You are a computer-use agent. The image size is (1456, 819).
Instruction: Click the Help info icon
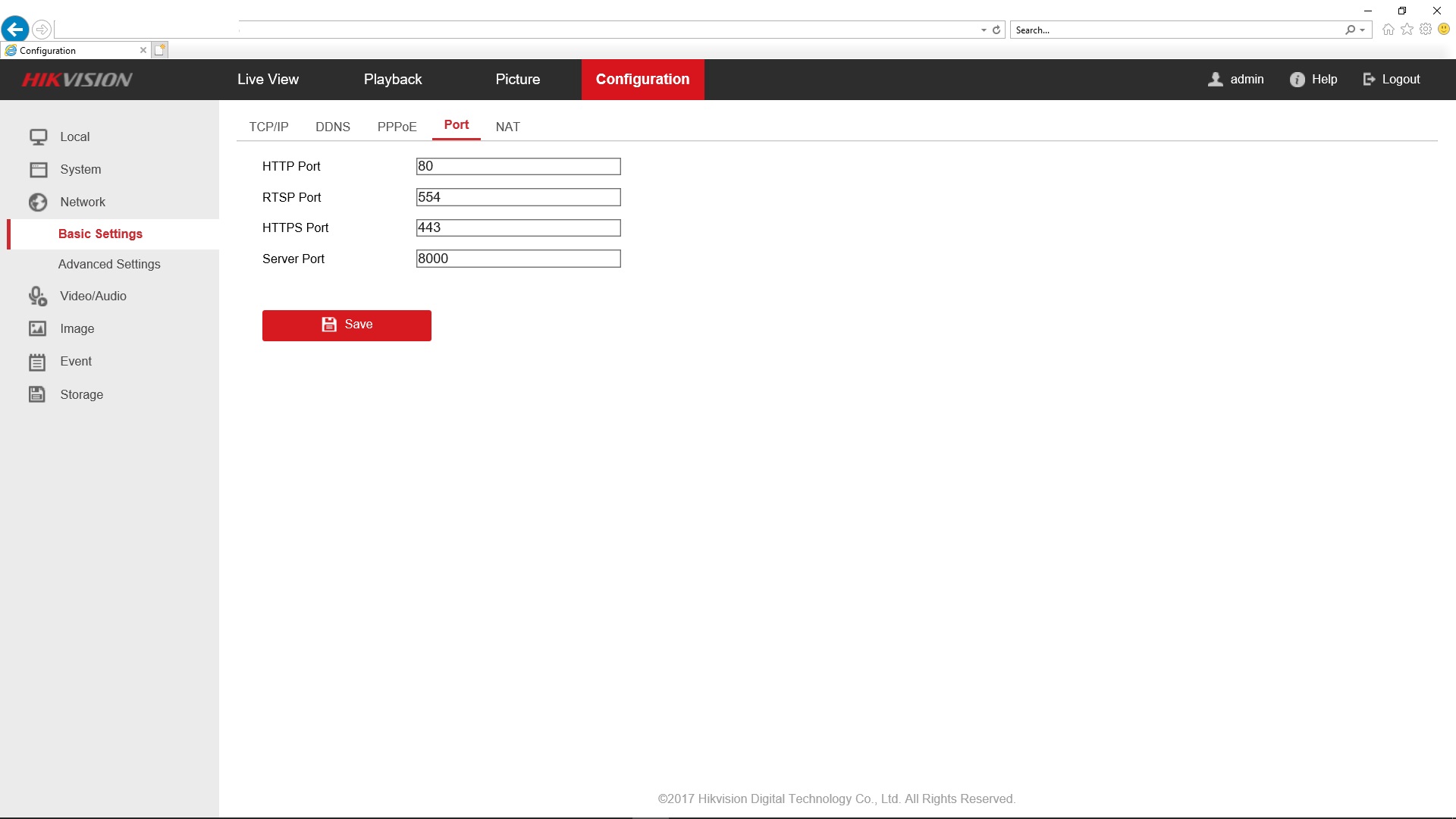click(1297, 80)
